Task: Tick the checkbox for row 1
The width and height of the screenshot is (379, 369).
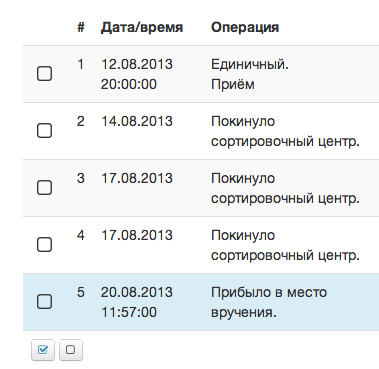Action: [44, 74]
